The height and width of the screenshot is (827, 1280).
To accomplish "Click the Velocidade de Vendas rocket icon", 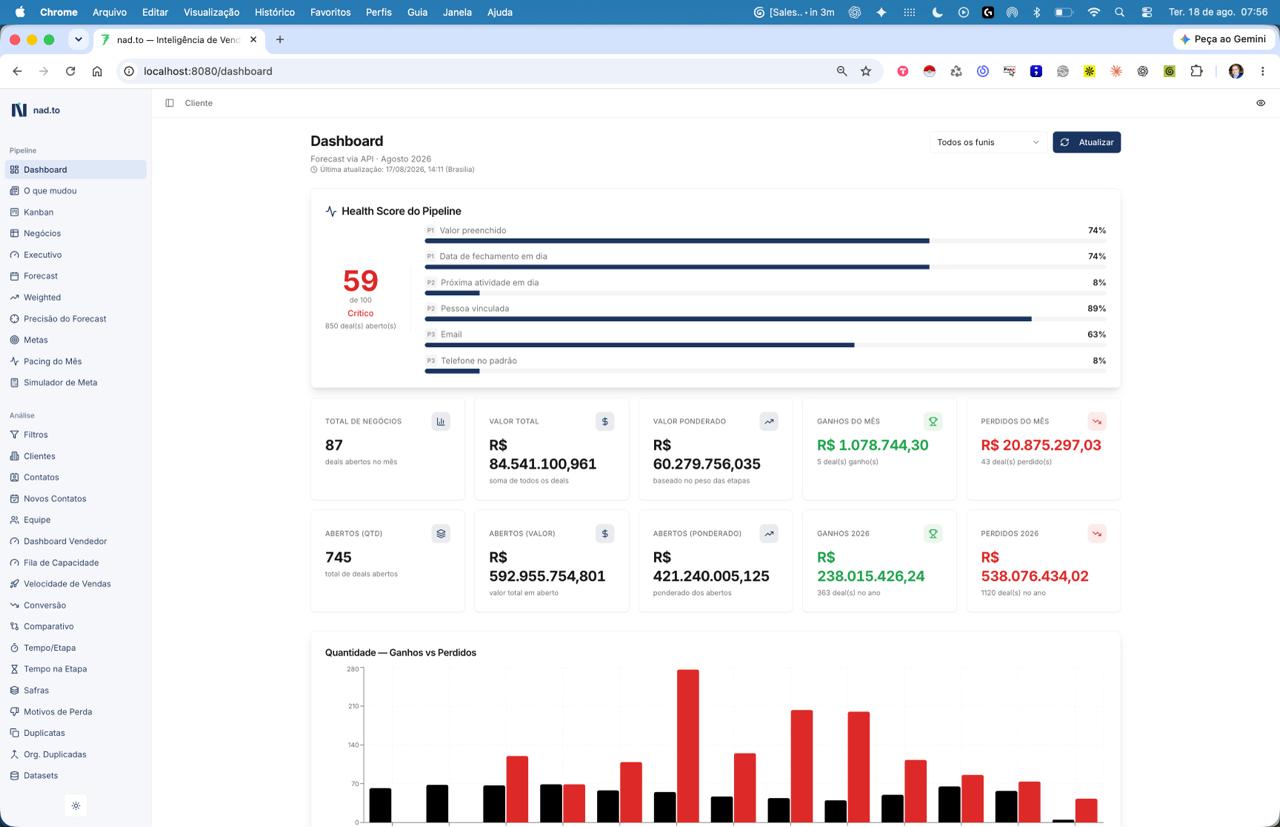I will (14, 584).
